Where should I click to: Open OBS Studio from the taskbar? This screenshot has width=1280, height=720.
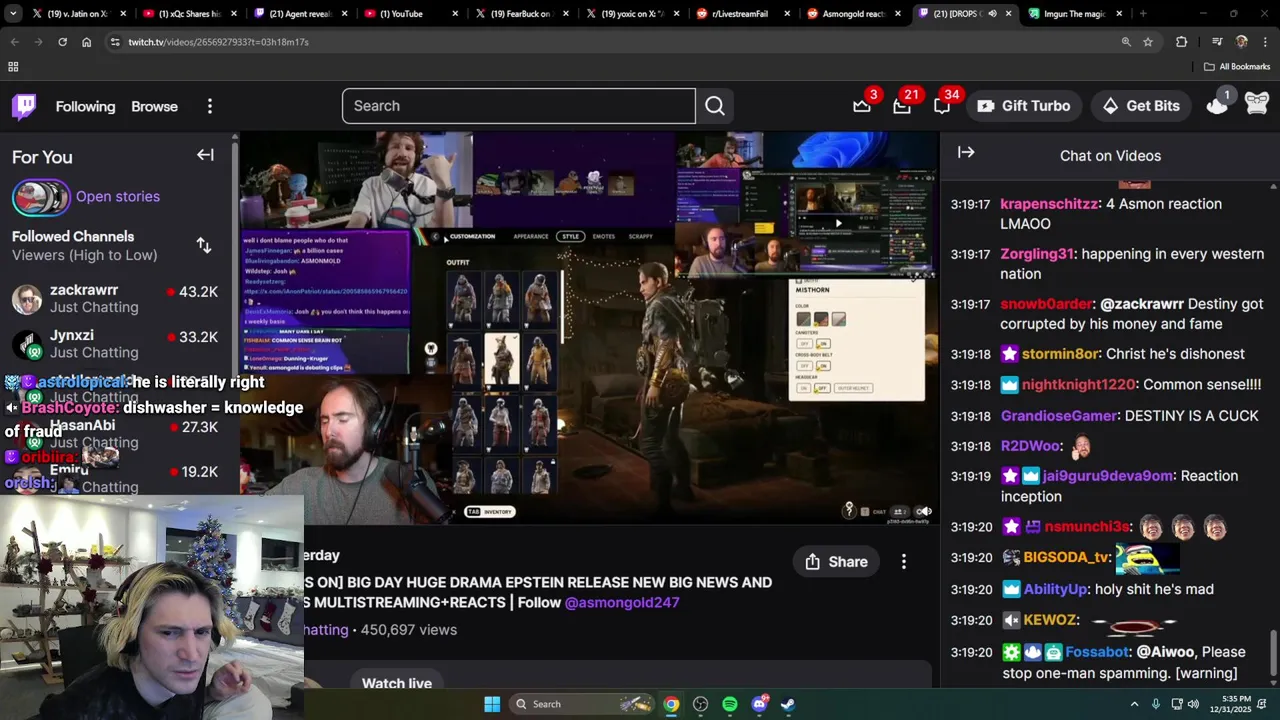pyautogui.click(x=700, y=704)
